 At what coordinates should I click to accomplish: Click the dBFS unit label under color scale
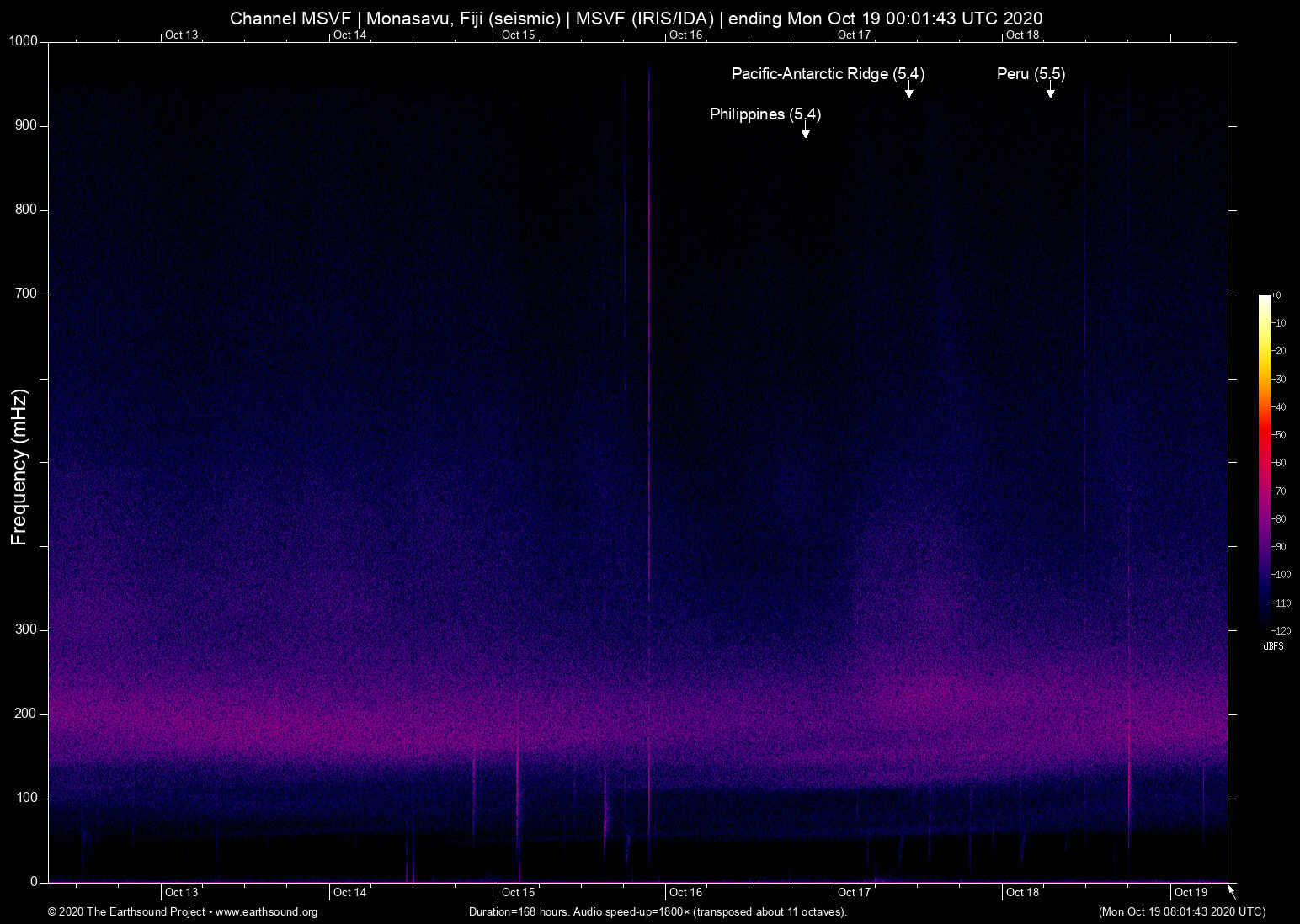coord(1273,646)
